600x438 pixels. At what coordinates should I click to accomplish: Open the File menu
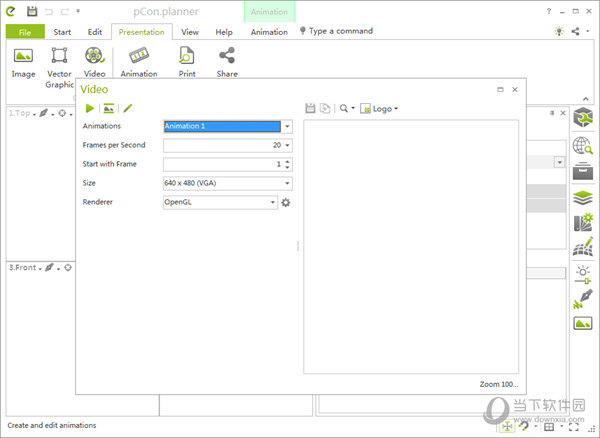point(25,32)
